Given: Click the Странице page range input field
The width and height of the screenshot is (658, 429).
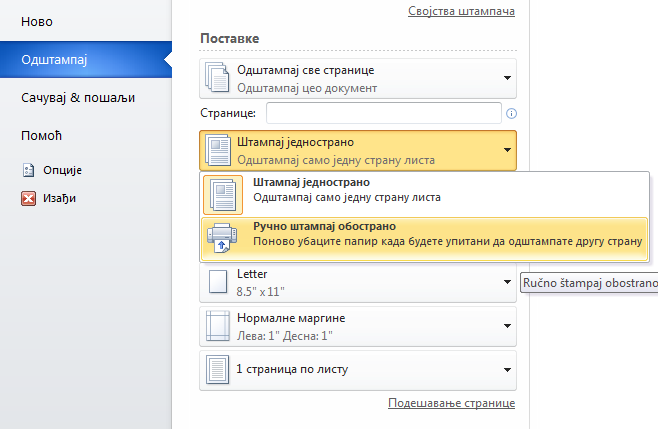Looking at the screenshot, I should (384, 113).
